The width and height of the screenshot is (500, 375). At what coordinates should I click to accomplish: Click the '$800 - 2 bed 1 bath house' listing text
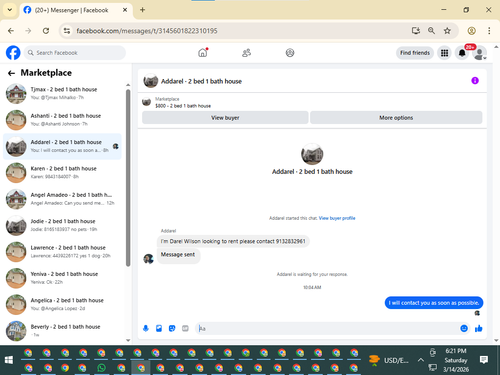pyautogui.click(x=183, y=106)
